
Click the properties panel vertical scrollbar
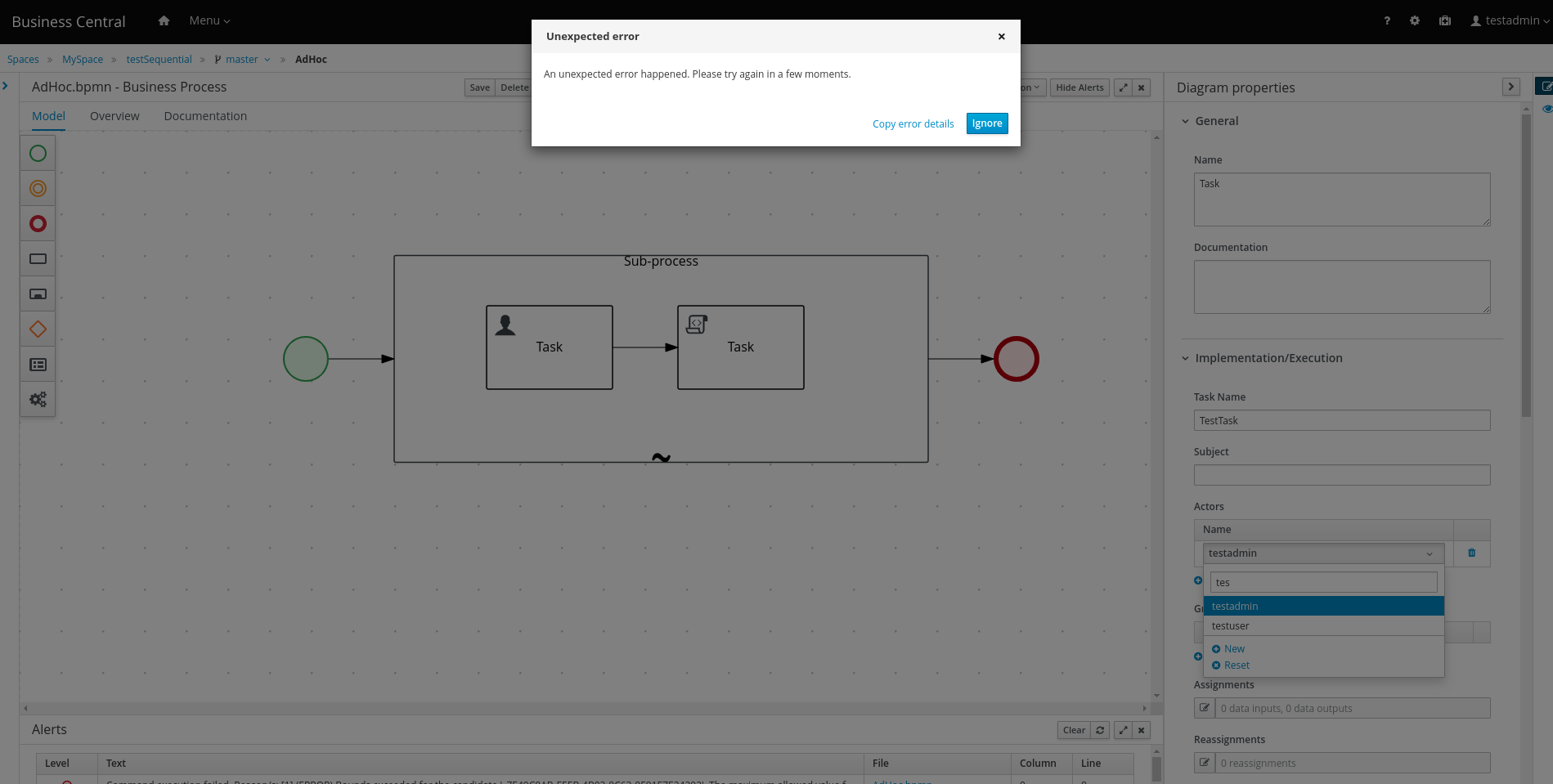click(1526, 266)
